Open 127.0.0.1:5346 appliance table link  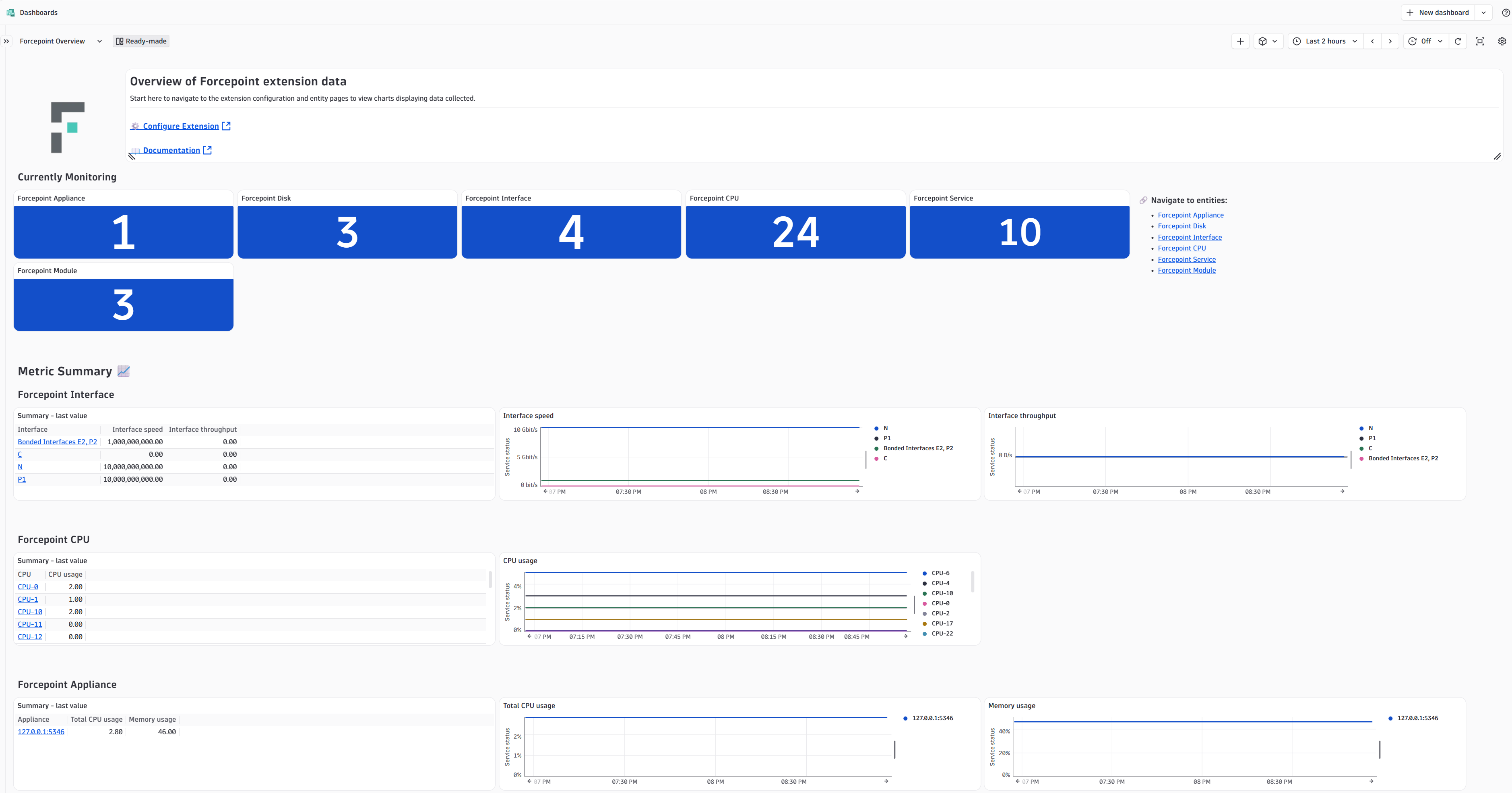(41, 732)
